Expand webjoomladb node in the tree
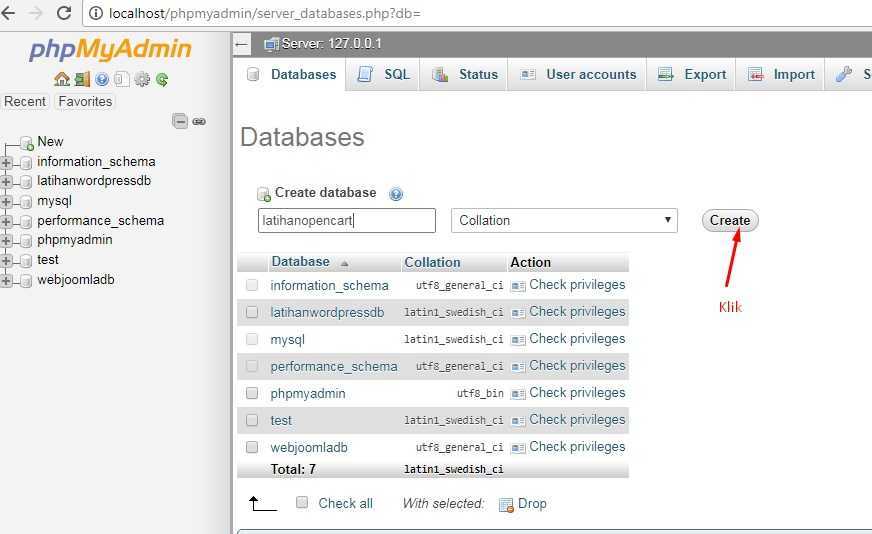 point(6,281)
